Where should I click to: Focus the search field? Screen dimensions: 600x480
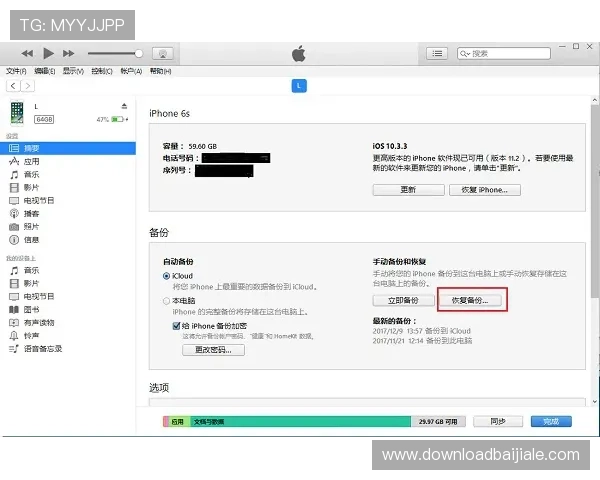point(504,54)
